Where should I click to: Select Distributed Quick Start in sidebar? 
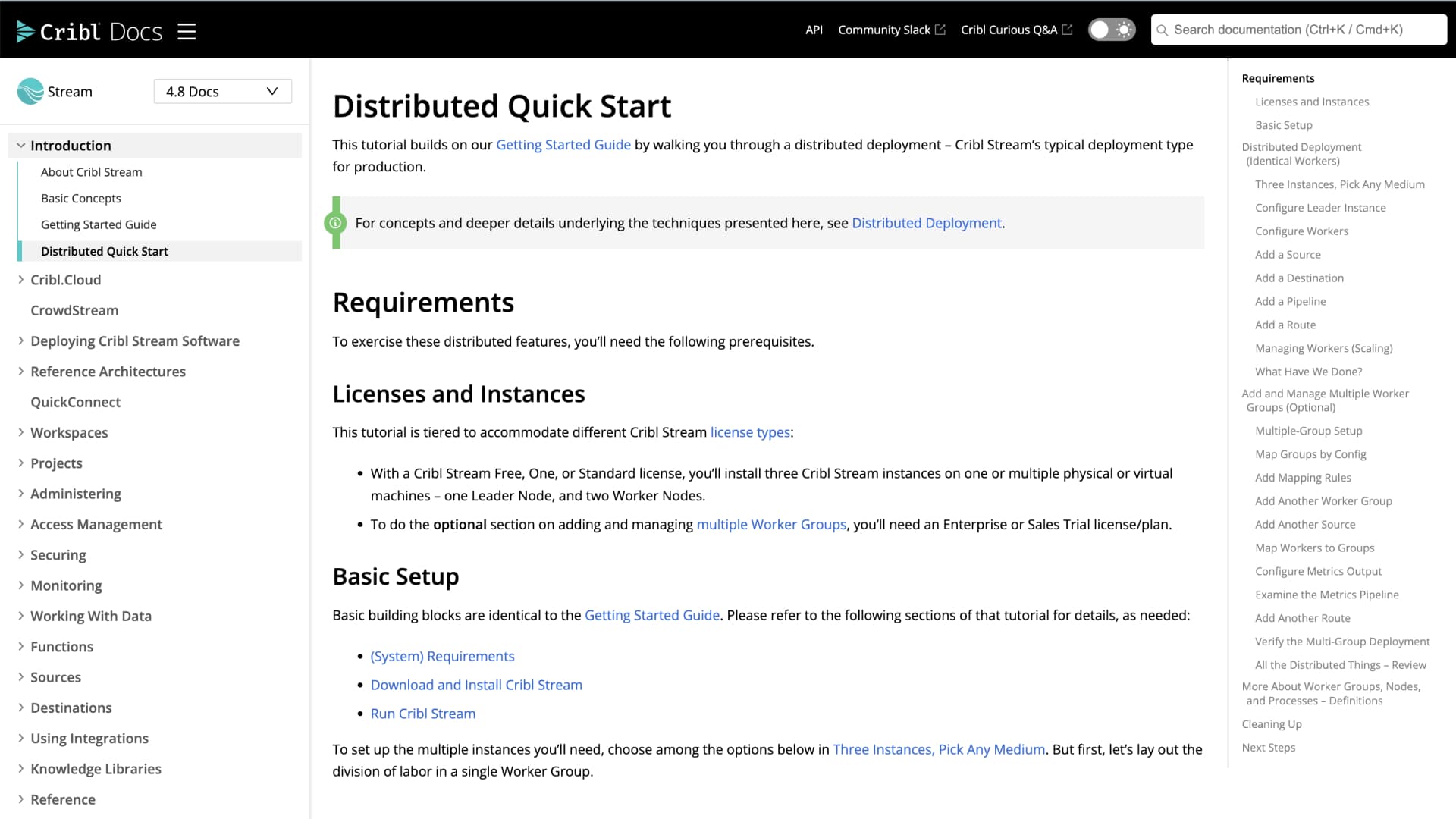click(104, 251)
